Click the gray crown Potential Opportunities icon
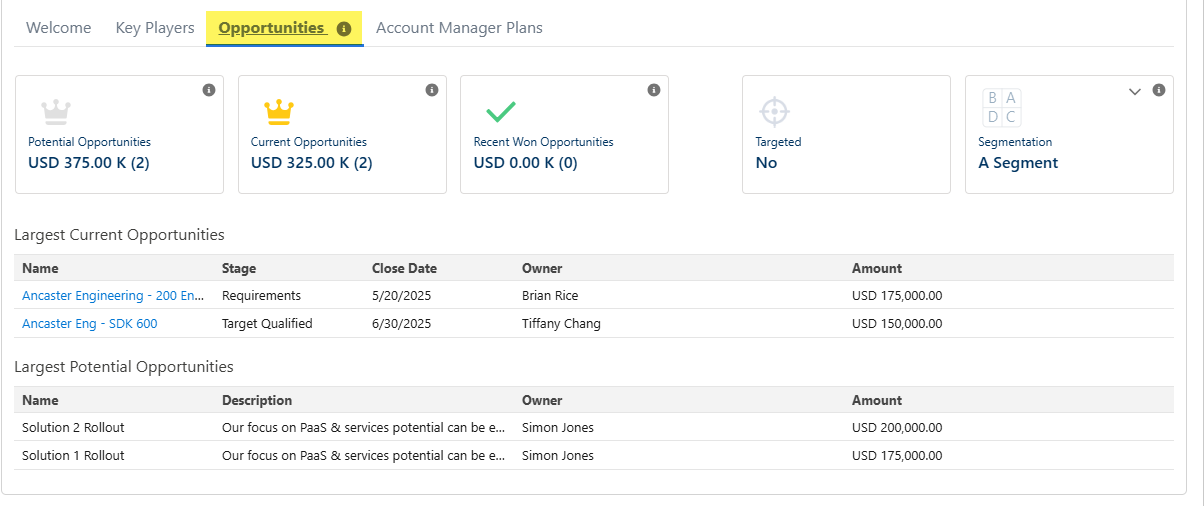The height and width of the screenshot is (506, 1204). (56, 109)
